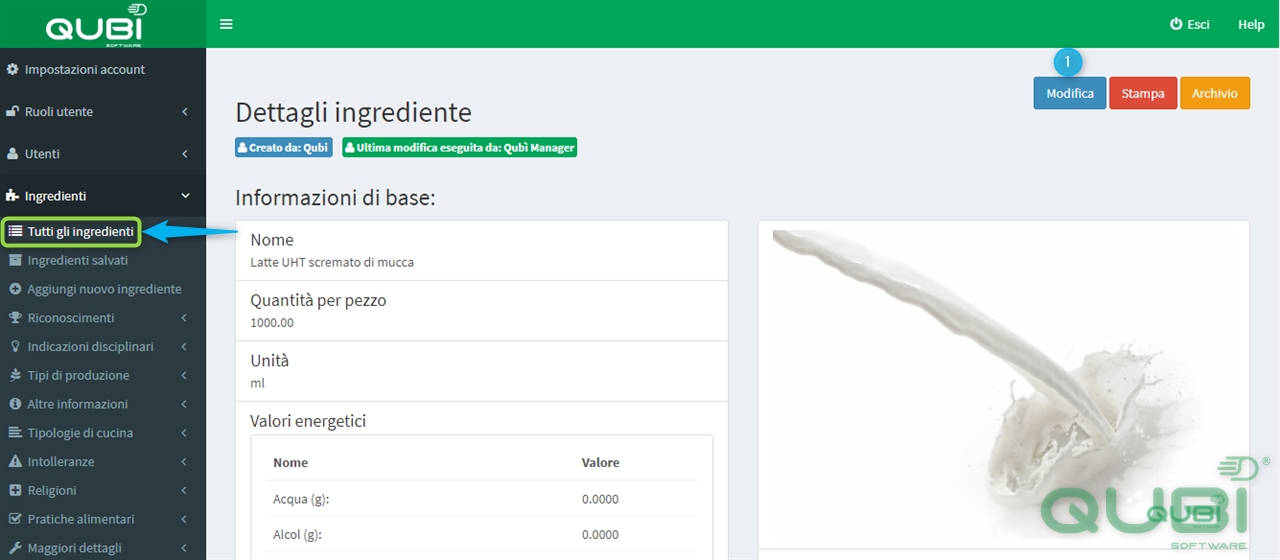Click the Acqua (g) row label
Viewport: 1280px width, 560px height.
[x=301, y=499]
